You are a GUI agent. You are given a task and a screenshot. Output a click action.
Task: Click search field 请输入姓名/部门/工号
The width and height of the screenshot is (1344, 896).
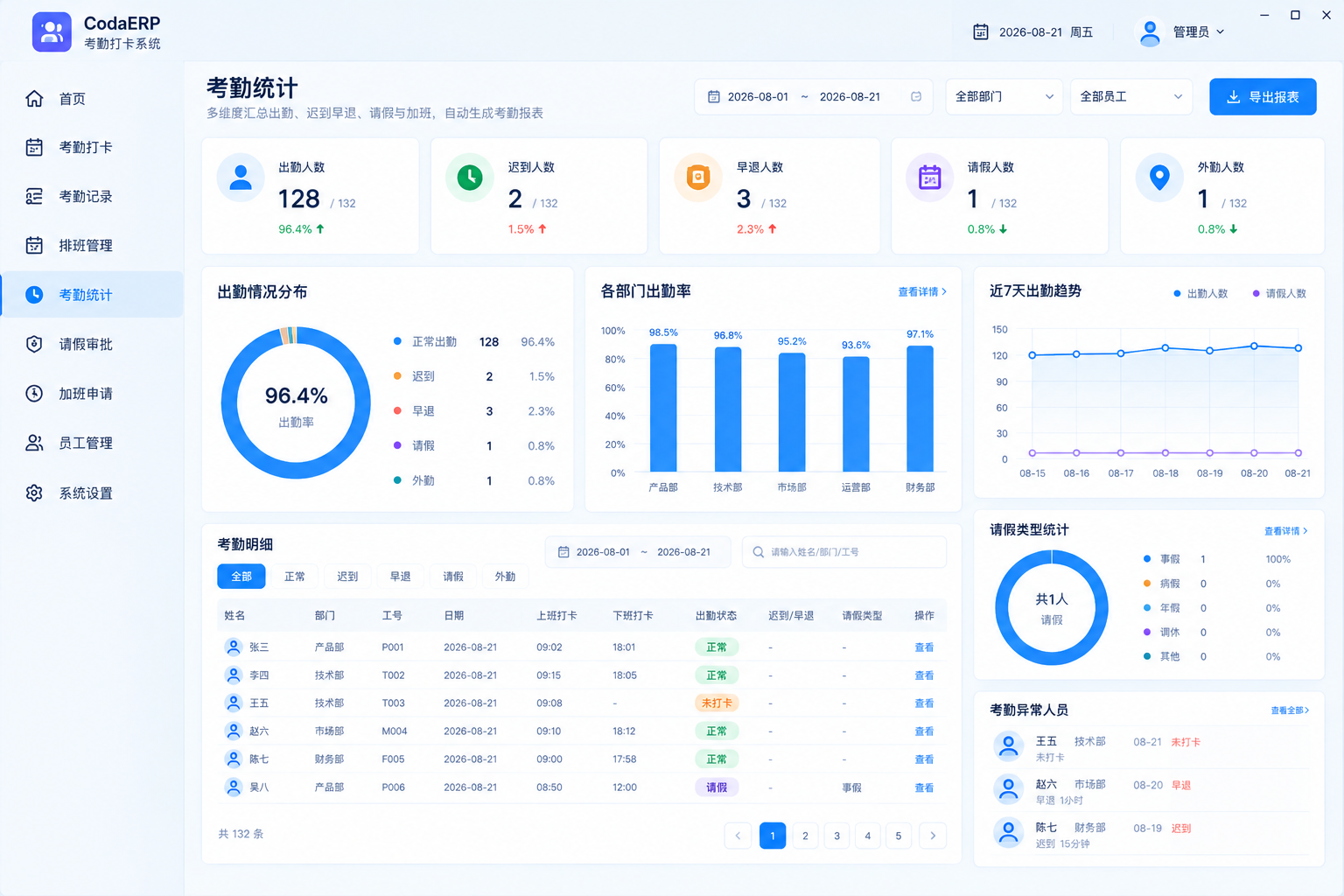point(844,552)
